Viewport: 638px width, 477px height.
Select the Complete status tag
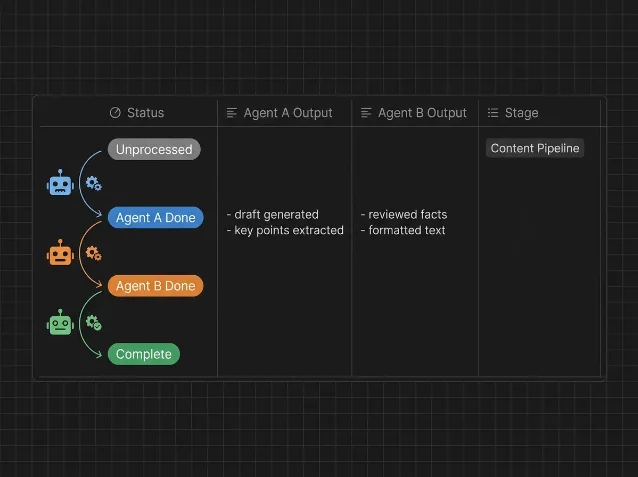coord(144,354)
